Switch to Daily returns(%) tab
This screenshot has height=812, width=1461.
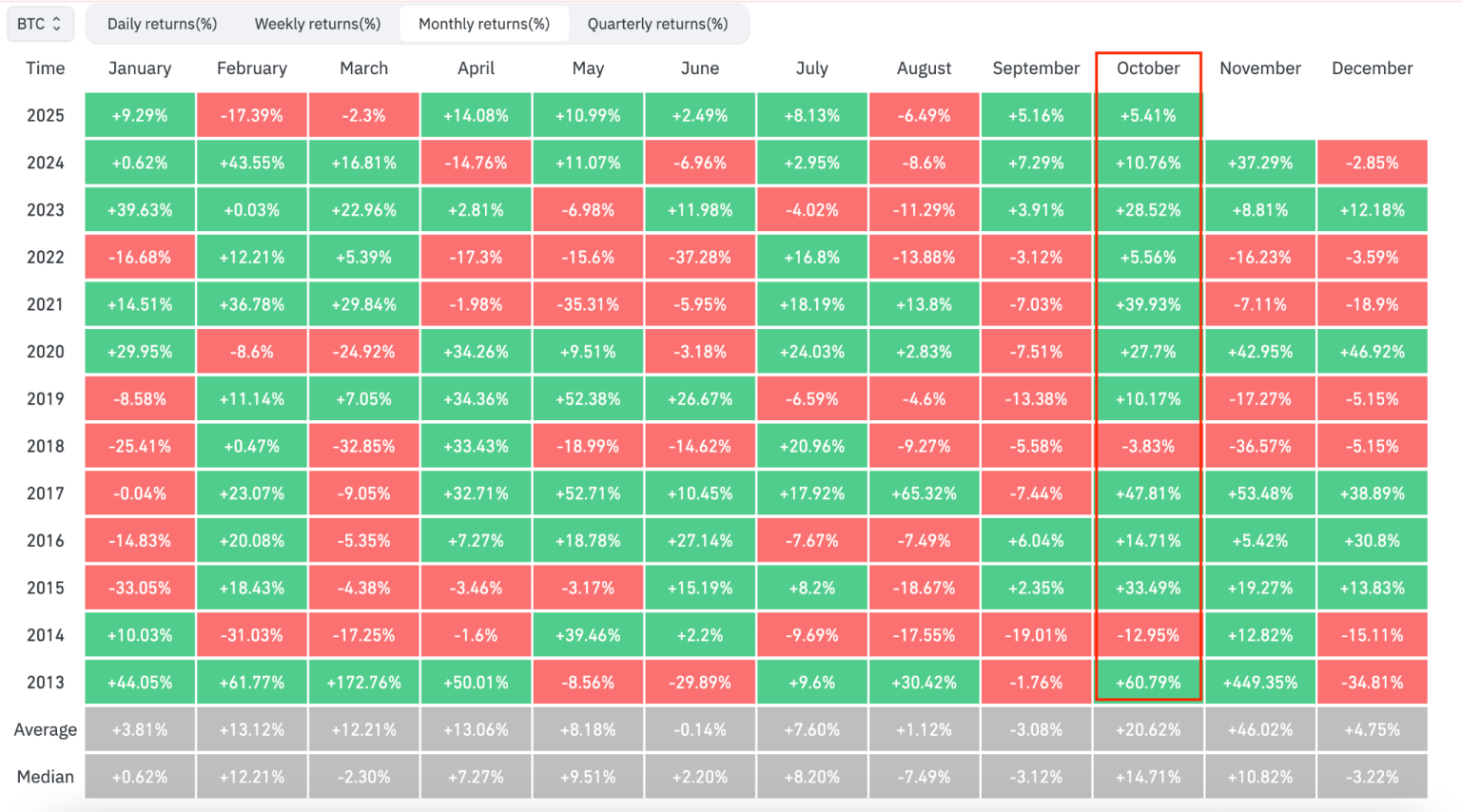pos(162,24)
